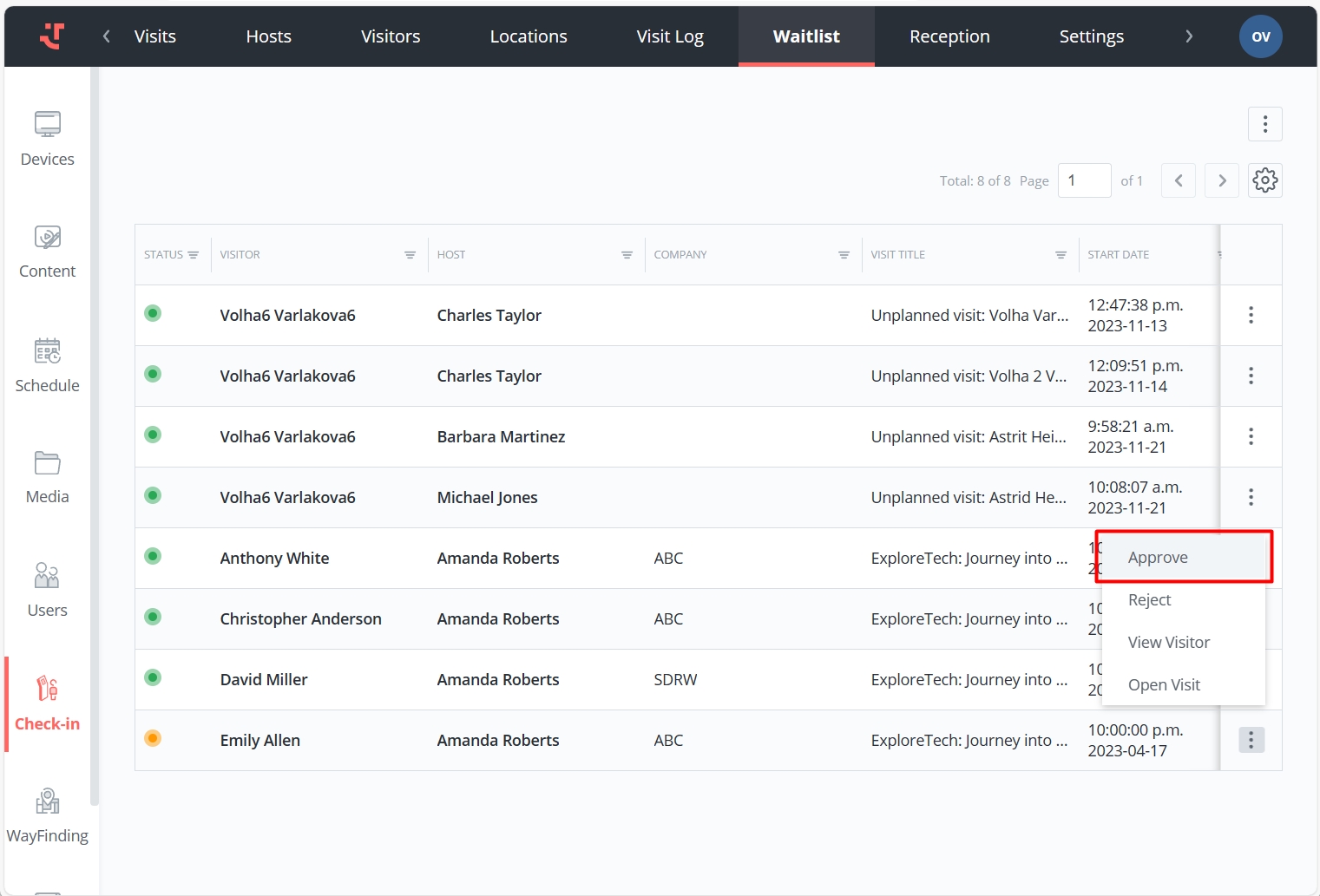The width and height of the screenshot is (1320, 896).
Task: Select Reject from the context menu
Action: pos(1149,600)
